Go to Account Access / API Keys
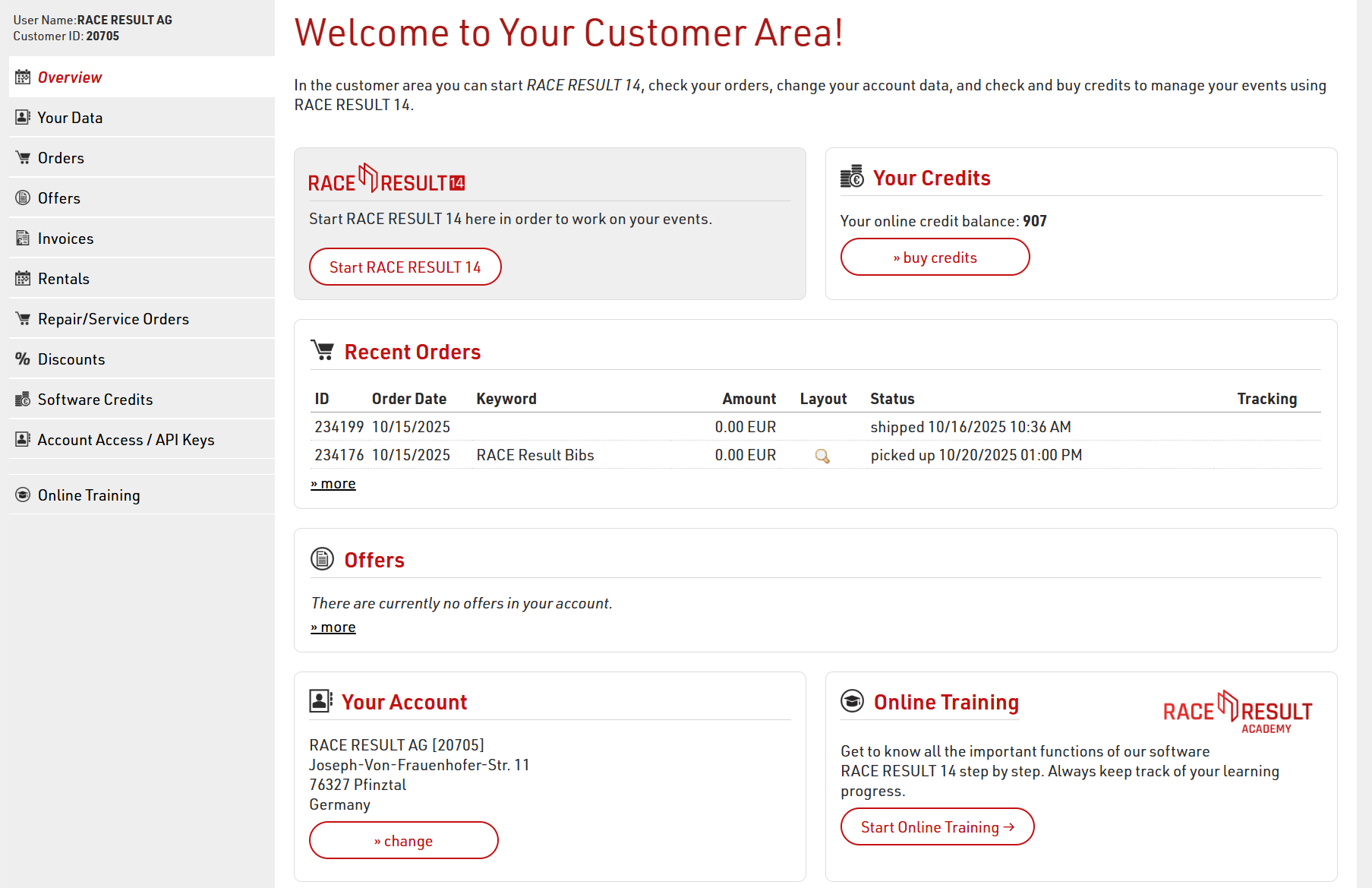Screen dimensions: 1372x888 coord(126,440)
